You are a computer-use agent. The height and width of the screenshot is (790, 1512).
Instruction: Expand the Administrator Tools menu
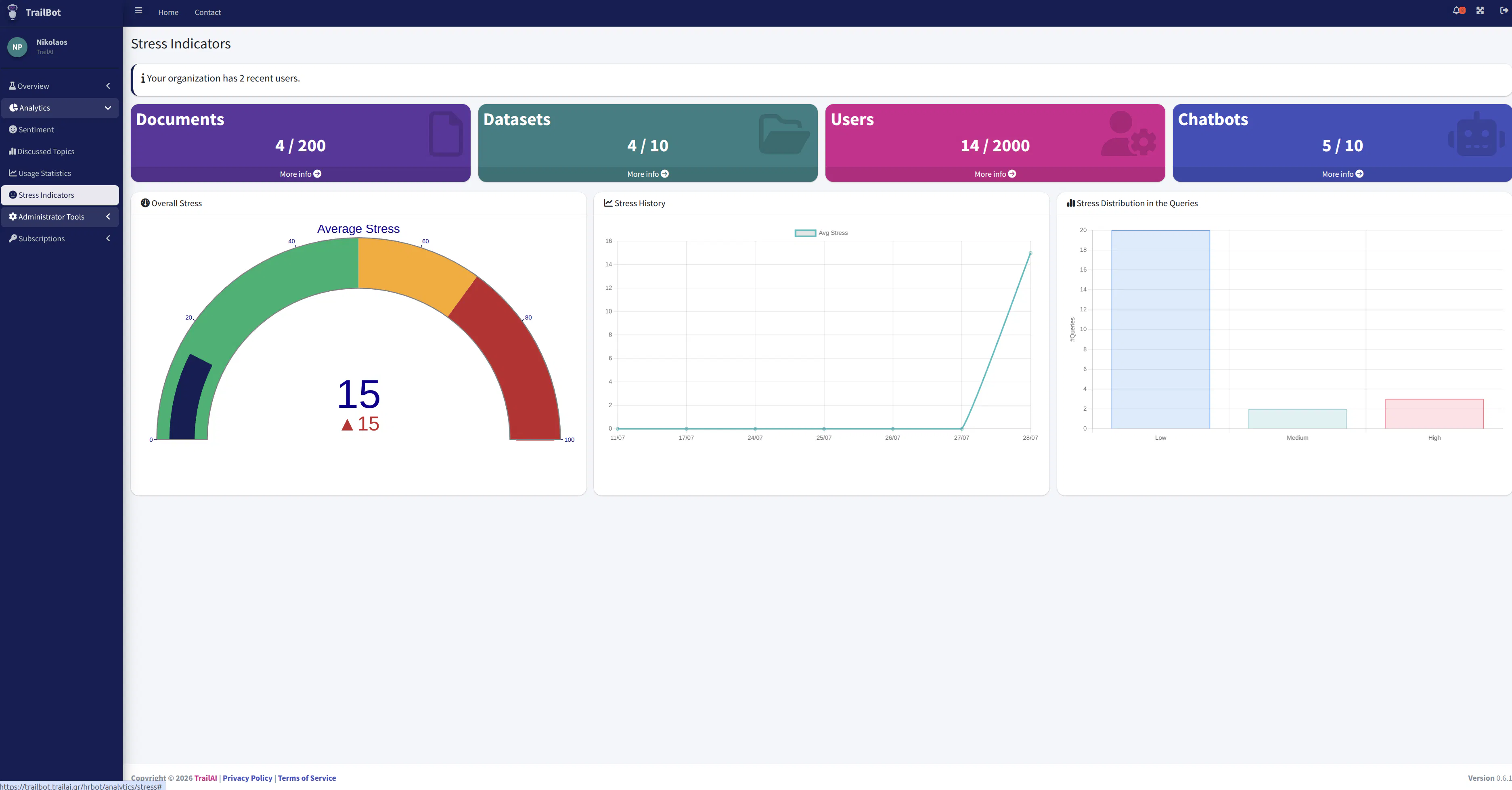60,217
